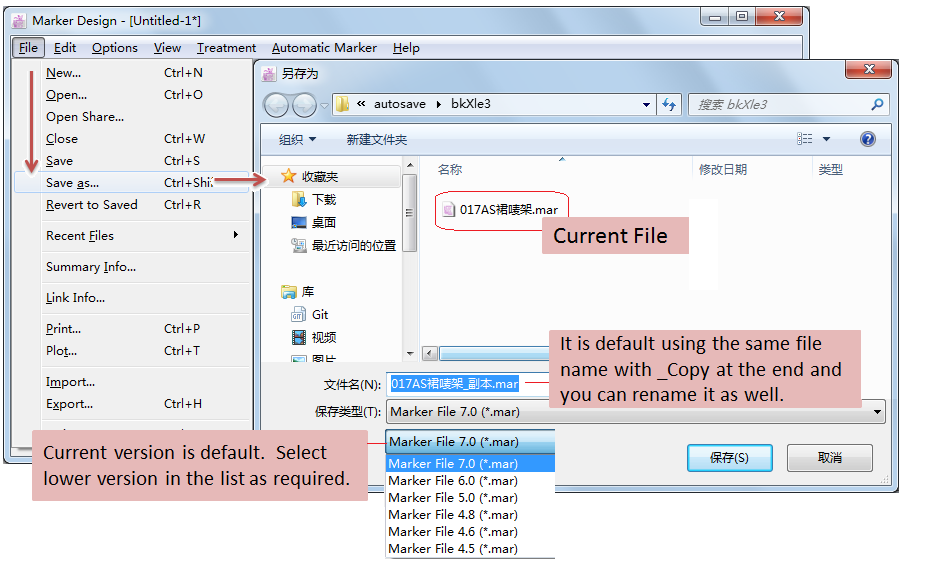933x568 pixels.
Task: Click Save as... in File menu
Action: pos(72,183)
